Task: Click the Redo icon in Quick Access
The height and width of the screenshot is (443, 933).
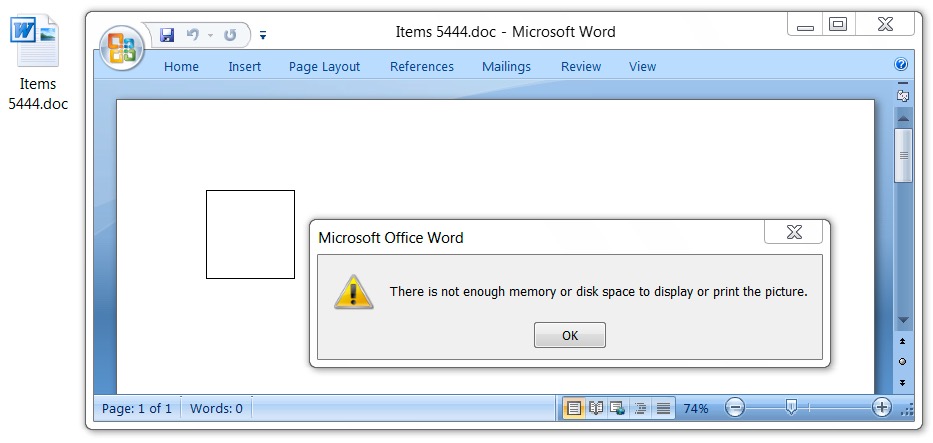Action: [x=230, y=35]
